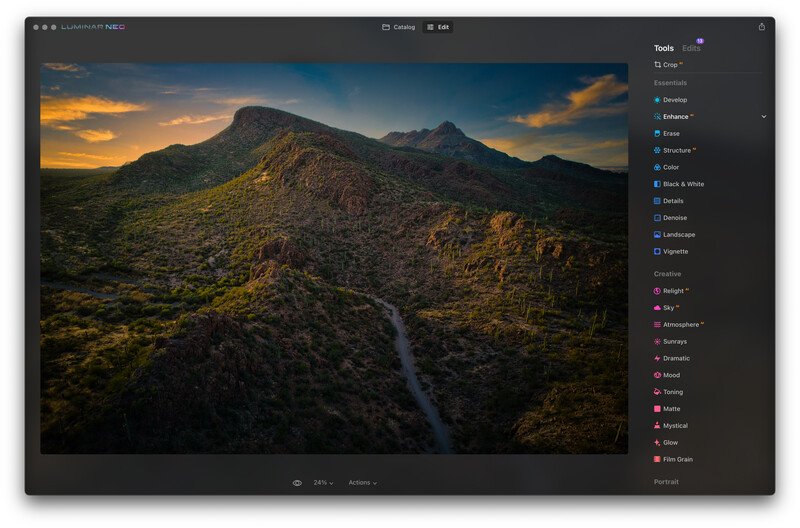Click the Creative section heading
Screen dimensions: 800x528
pos(667,274)
